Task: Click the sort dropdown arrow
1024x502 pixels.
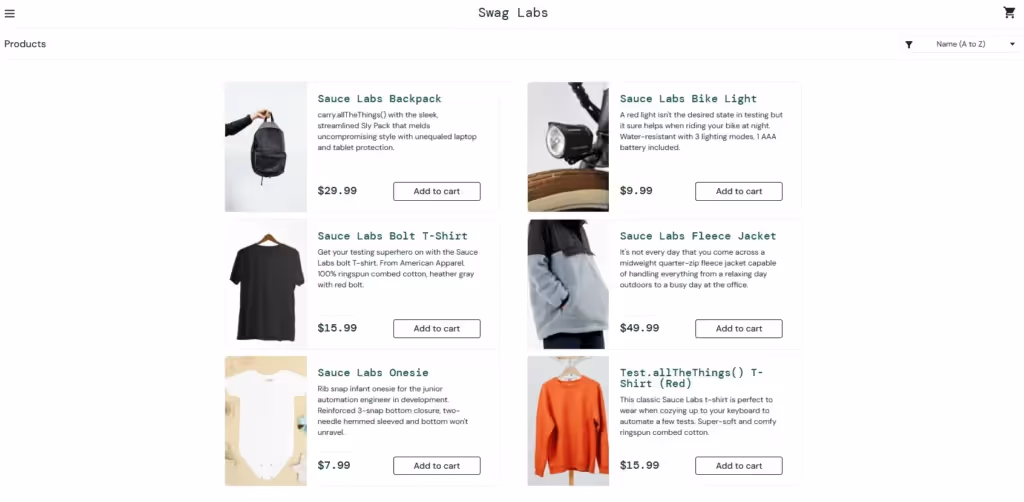Action: pos(1012,44)
